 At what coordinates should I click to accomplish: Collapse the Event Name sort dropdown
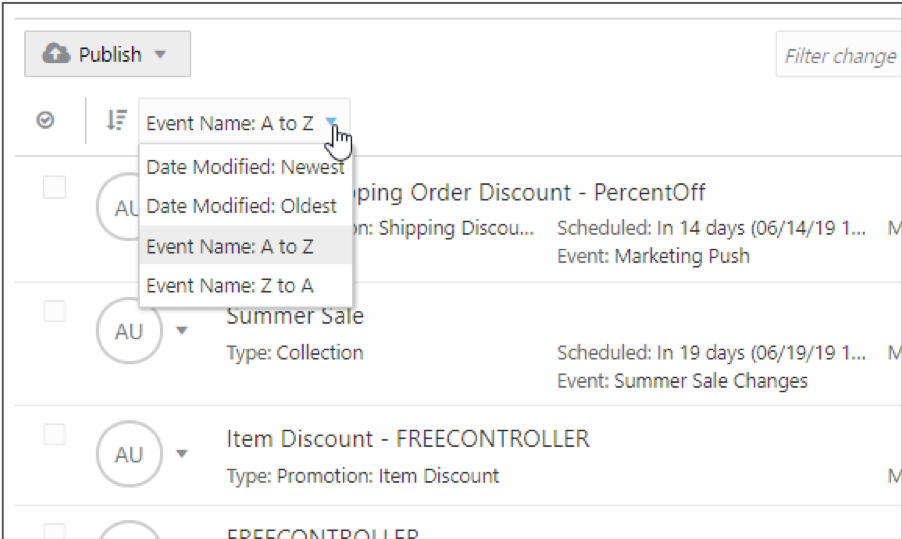point(332,123)
